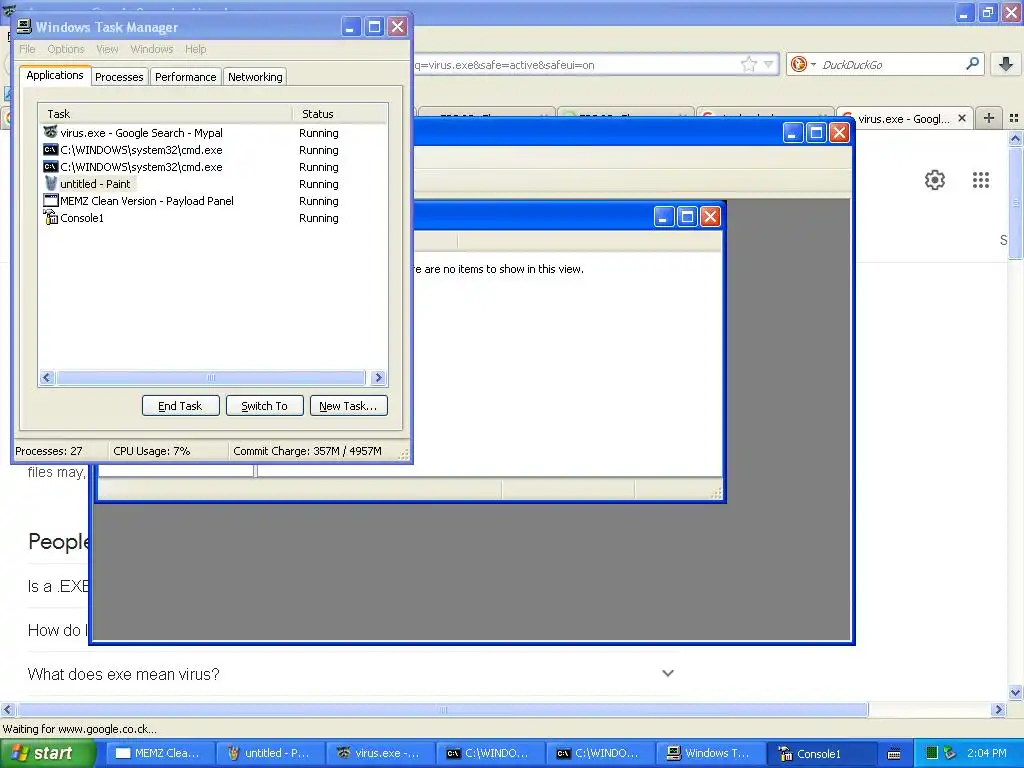Image resolution: width=1024 pixels, height=768 pixels.
Task: Close the outer gray console window
Action: 839,133
